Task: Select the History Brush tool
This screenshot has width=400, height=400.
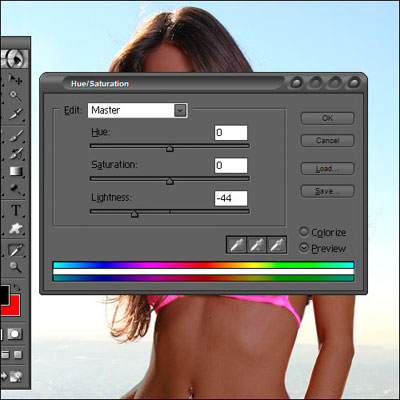Action: point(16,154)
